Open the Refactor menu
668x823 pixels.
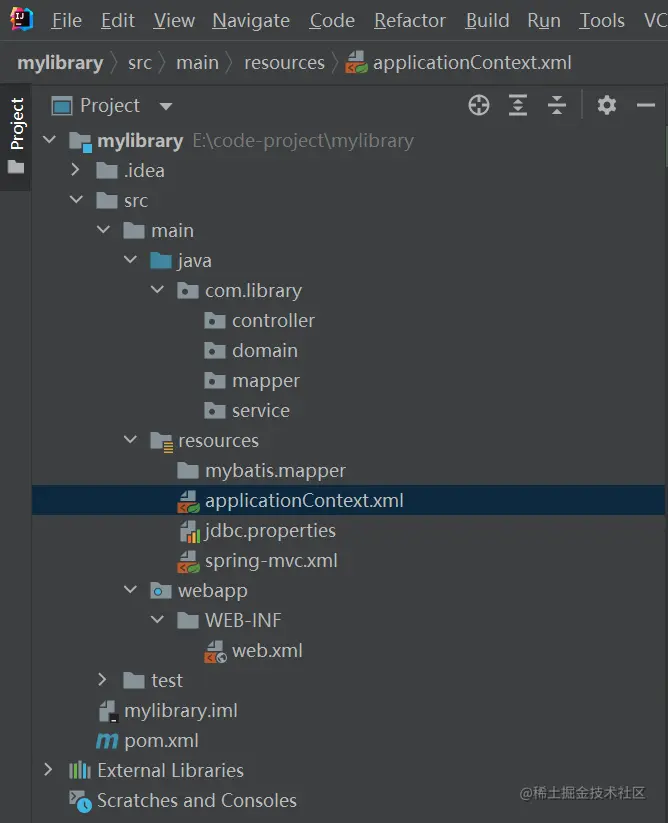tap(409, 20)
